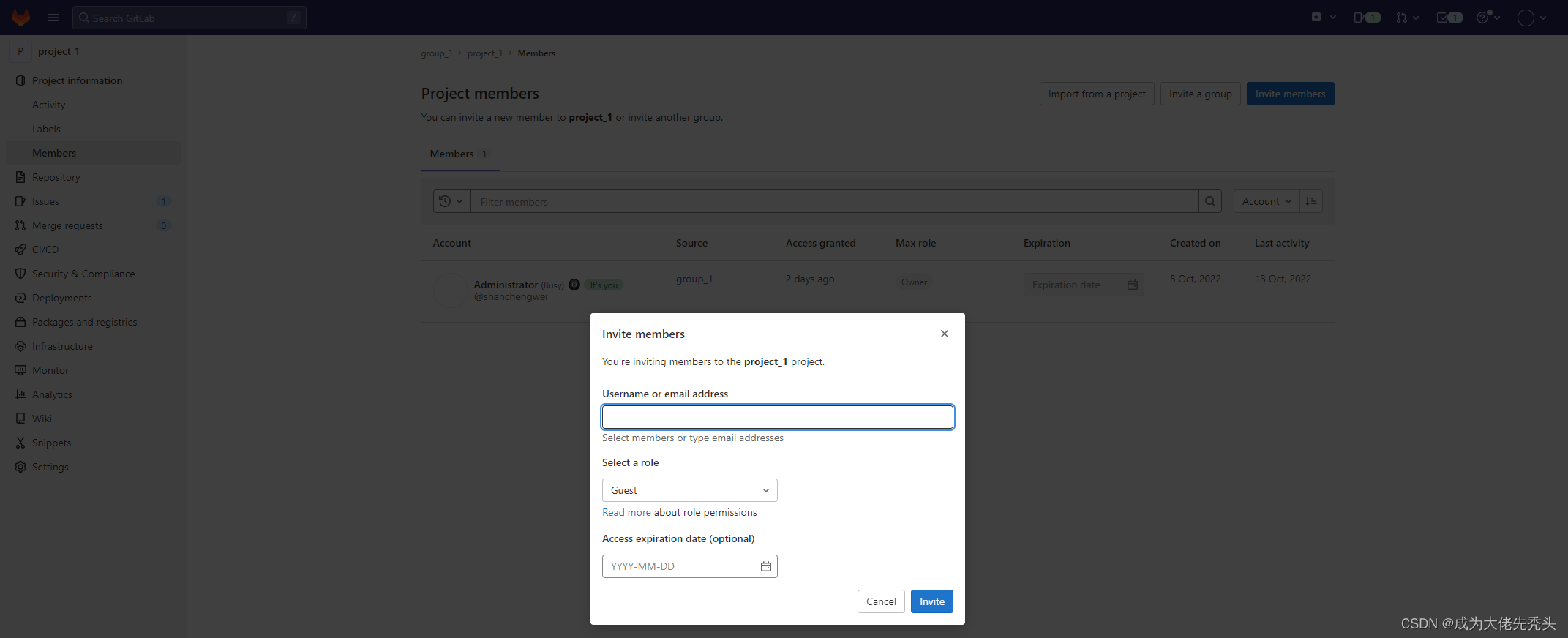
Task: Click Administrator member name
Action: tap(506, 285)
